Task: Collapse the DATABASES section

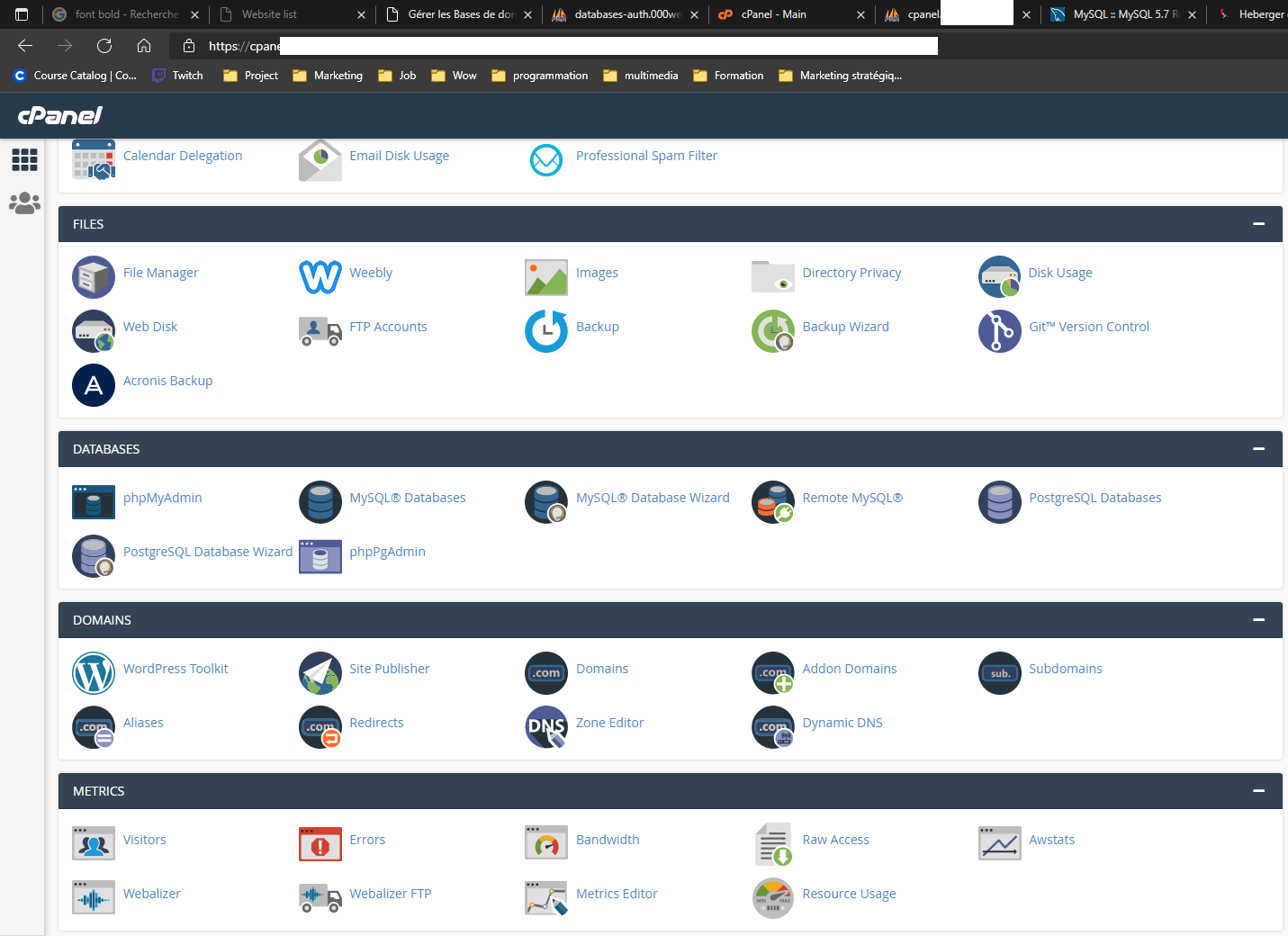Action: 1258,449
